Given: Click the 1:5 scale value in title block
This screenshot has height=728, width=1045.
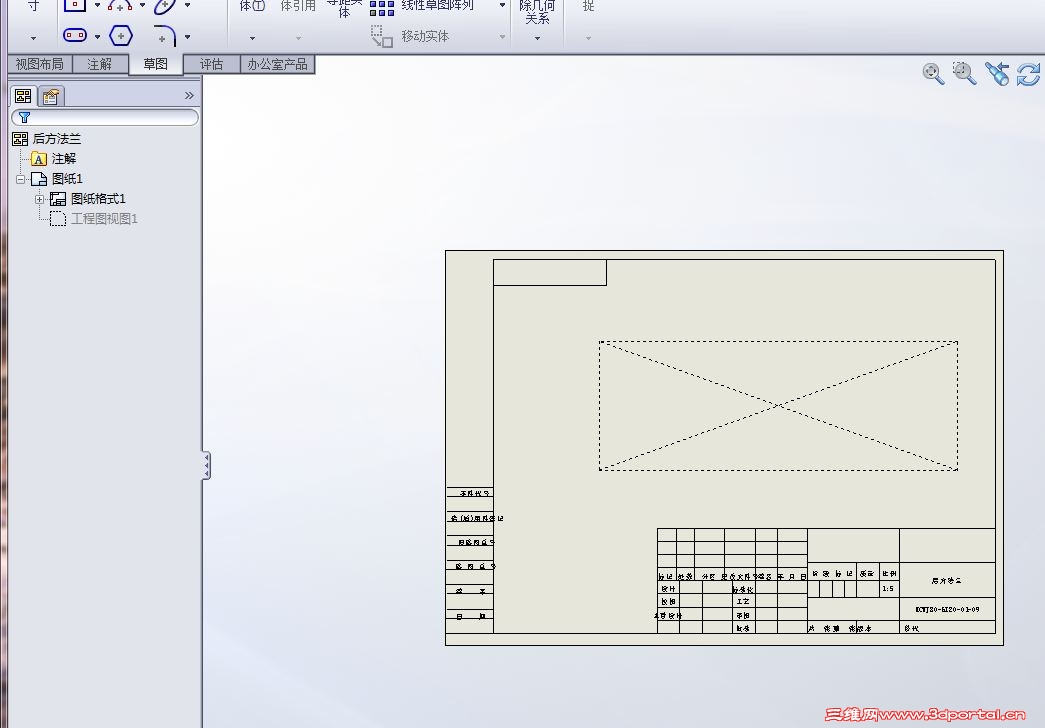Looking at the screenshot, I should 888,589.
